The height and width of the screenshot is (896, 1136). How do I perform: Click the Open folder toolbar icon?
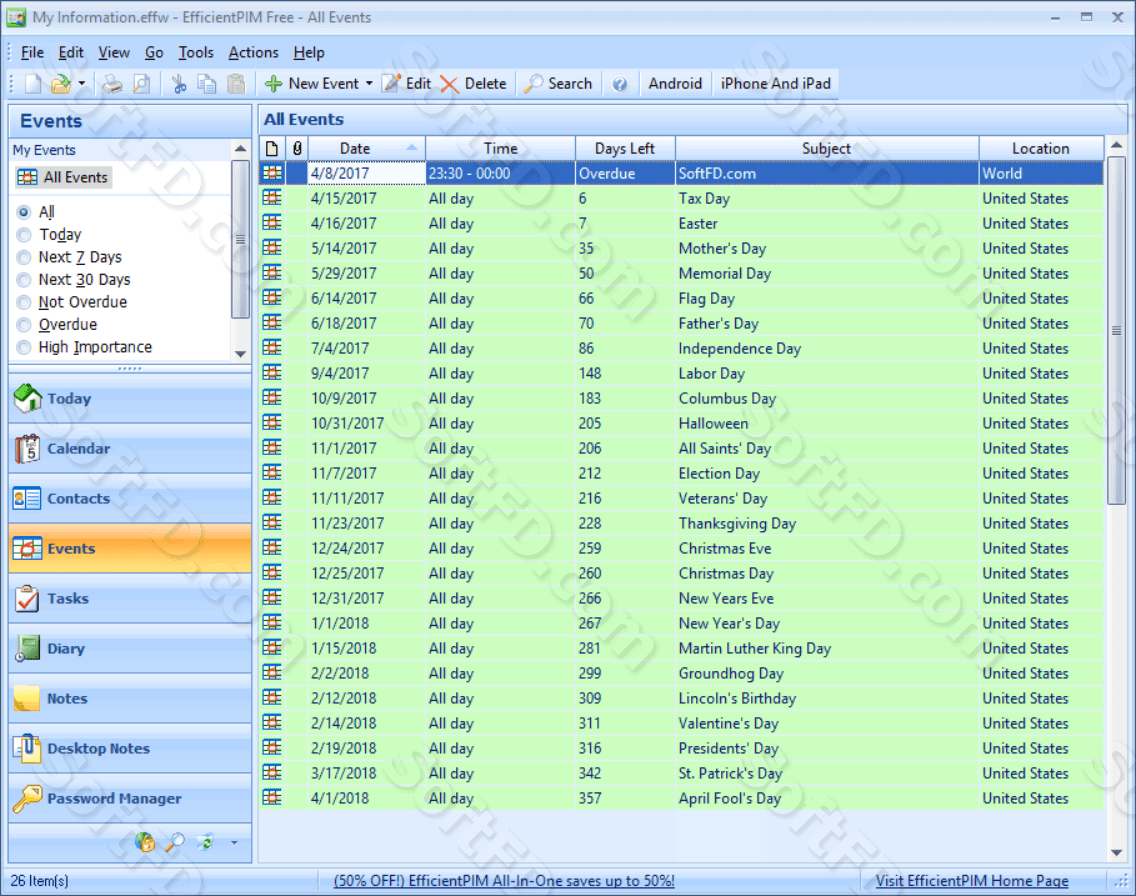pos(61,84)
